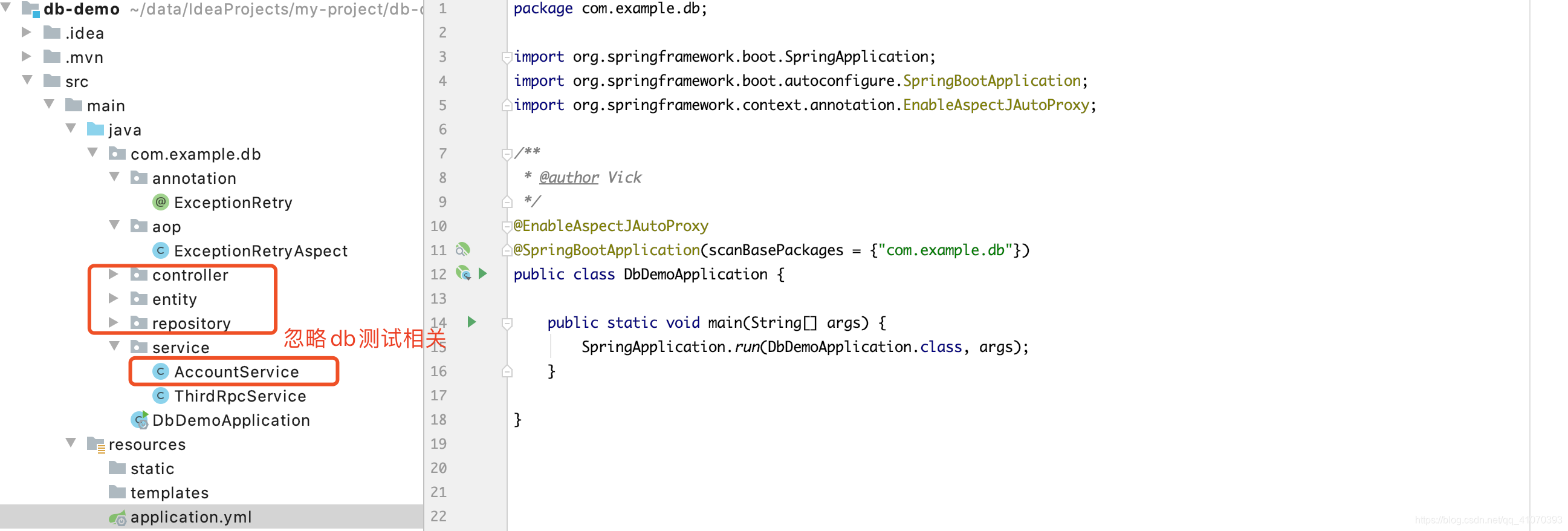The height and width of the screenshot is (531, 1568).
Task: Click EnableAspectJAutoProxy in the line 5 import
Action: coord(996,105)
